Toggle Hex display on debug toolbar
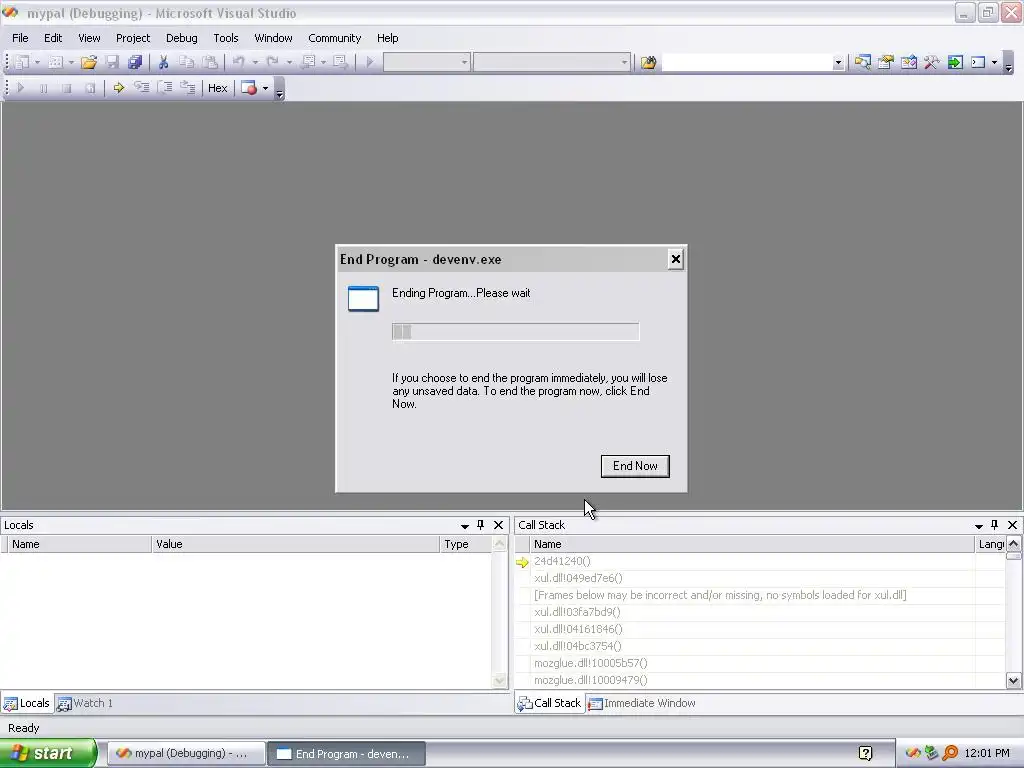Screen dimensions: 1024x768 pyautogui.click(x=217, y=88)
